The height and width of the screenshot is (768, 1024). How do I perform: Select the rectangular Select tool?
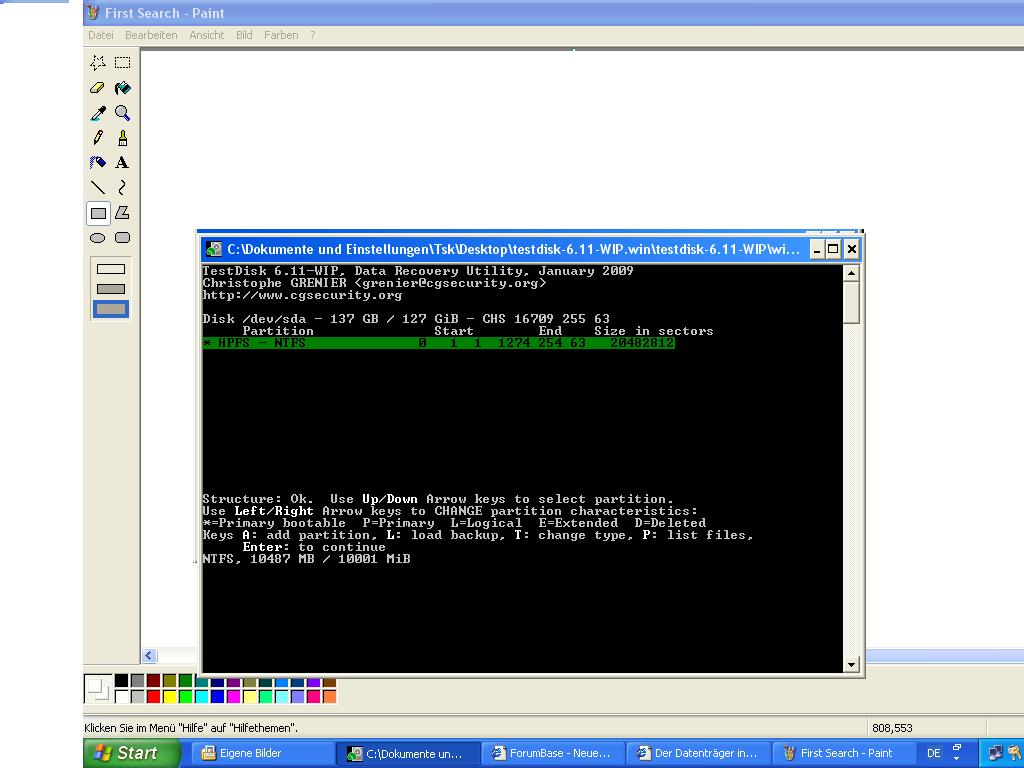point(122,63)
